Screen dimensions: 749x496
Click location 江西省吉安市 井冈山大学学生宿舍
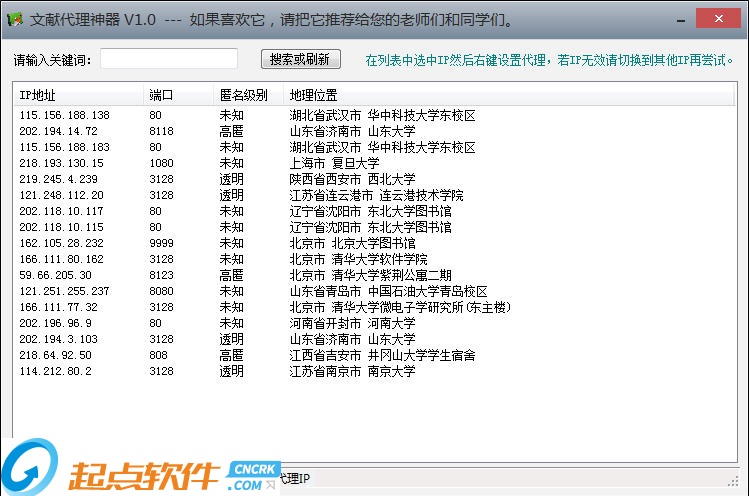pos(382,355)
